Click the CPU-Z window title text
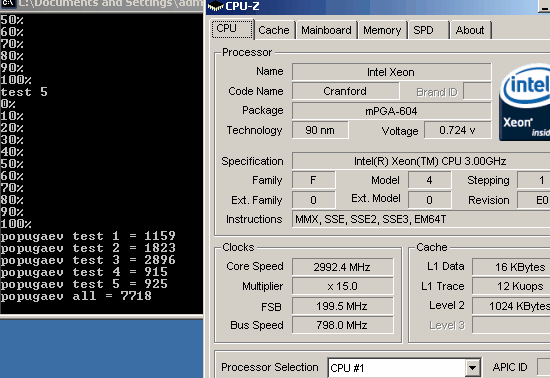This screenshot has height=378, width=550. click(242, 6)
